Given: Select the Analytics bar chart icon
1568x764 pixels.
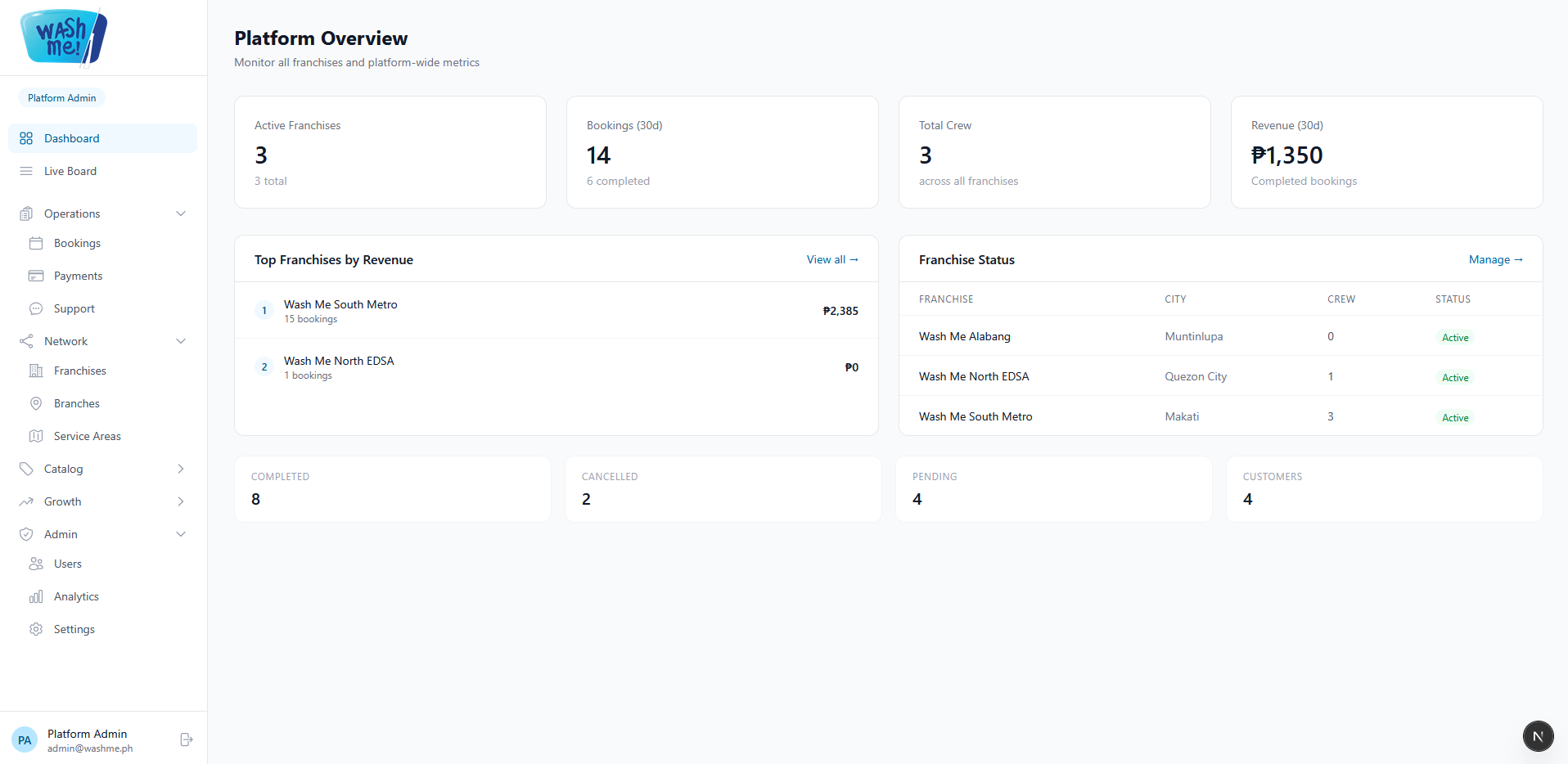Looking at the screenshot, I should tap(36, 596).
